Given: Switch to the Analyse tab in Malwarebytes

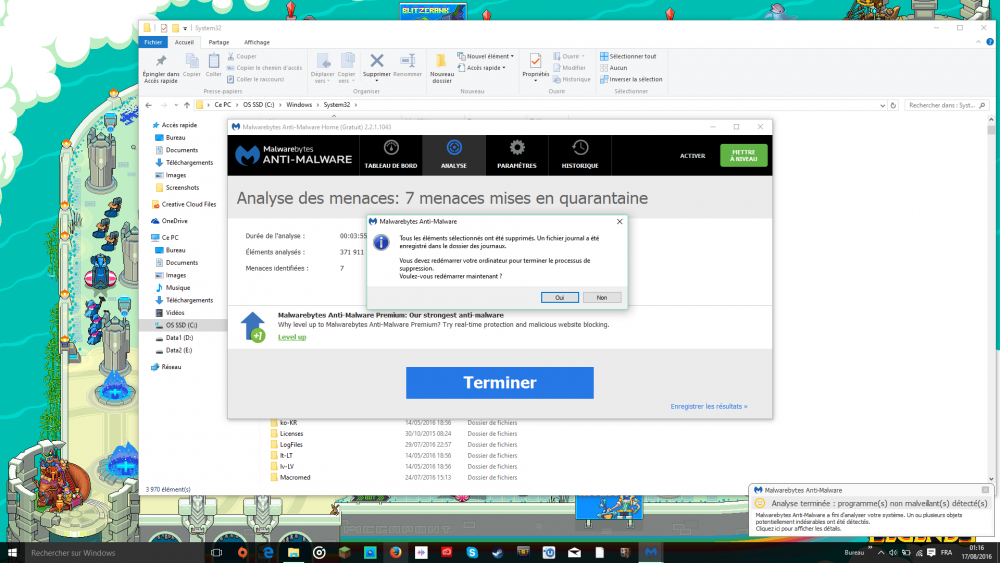Looking at the screenshot, I should (453, 155).
